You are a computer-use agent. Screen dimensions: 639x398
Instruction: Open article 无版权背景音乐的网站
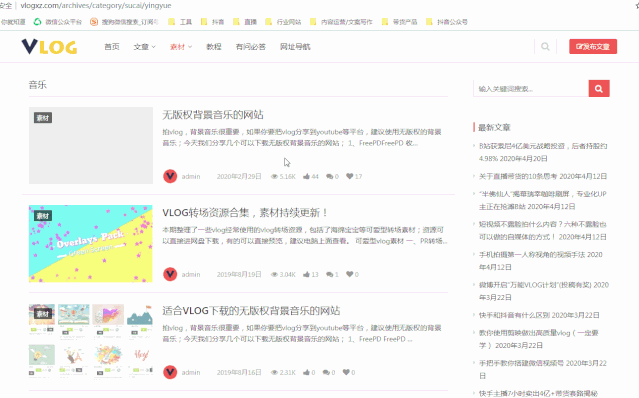(x=213, y=115)
